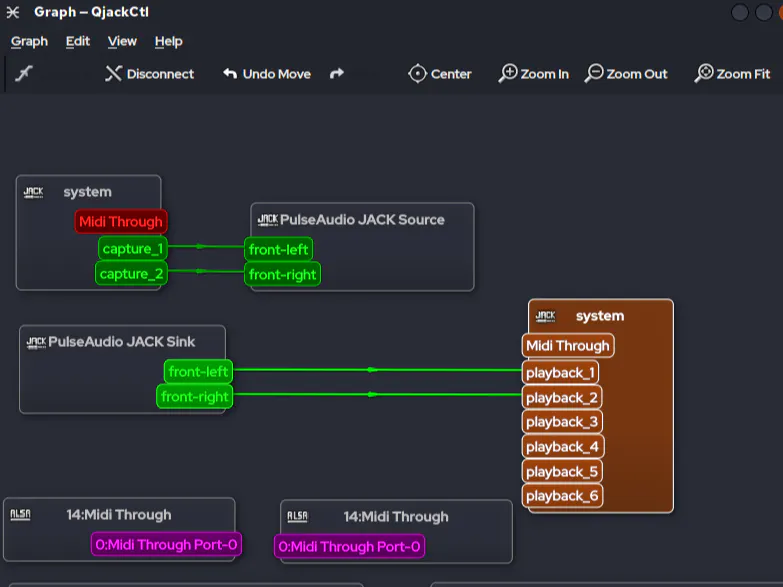783x587 pixels.
Task: Click the QjackCtl window icon in title bar
Action: click(x=13, y=12)
